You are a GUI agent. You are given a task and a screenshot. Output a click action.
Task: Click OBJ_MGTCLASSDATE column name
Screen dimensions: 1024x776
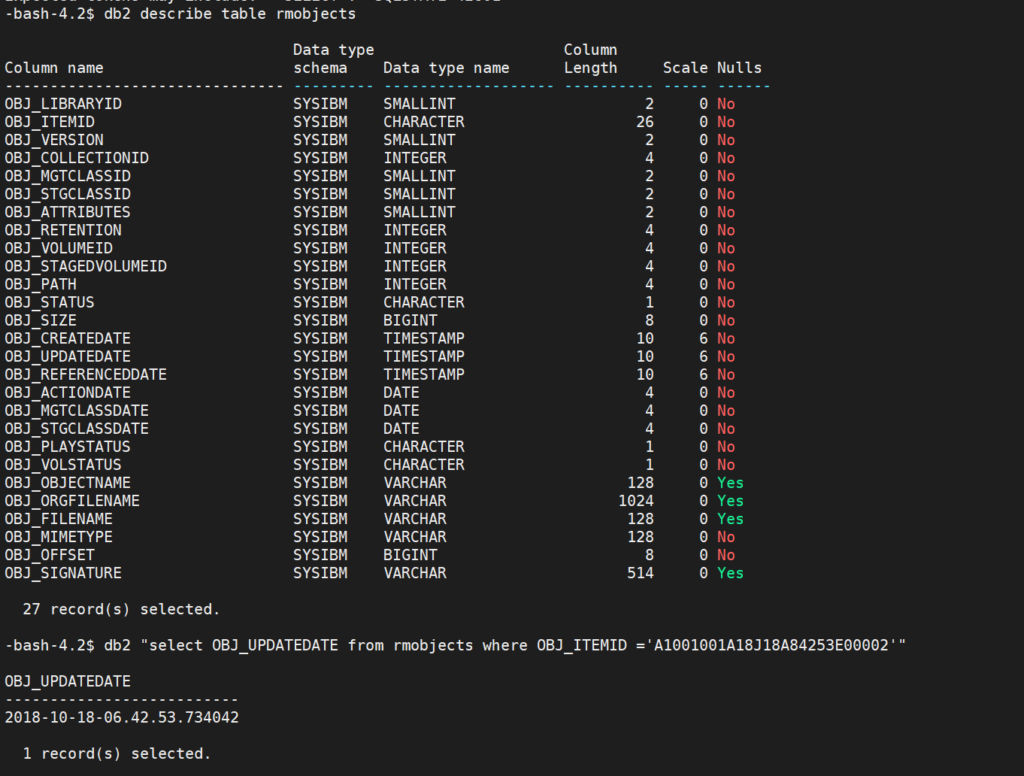coord(76,411)
